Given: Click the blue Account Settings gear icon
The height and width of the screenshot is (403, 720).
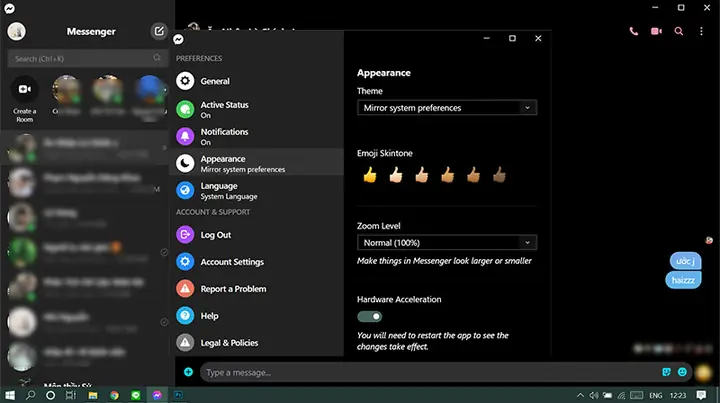Looking at the screenshot, I should tap(185, 262).
